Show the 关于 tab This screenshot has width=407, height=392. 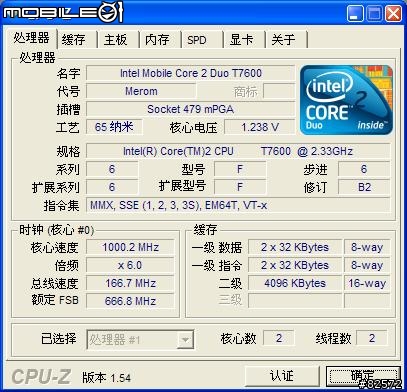[286, 40]
